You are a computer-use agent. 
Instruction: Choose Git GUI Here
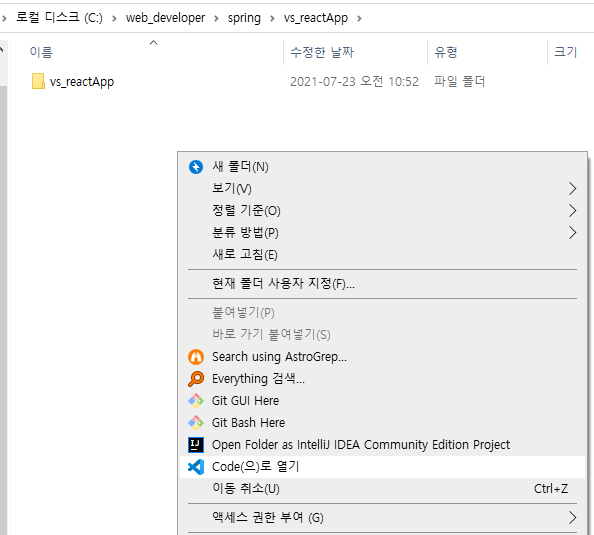point(383,401)
